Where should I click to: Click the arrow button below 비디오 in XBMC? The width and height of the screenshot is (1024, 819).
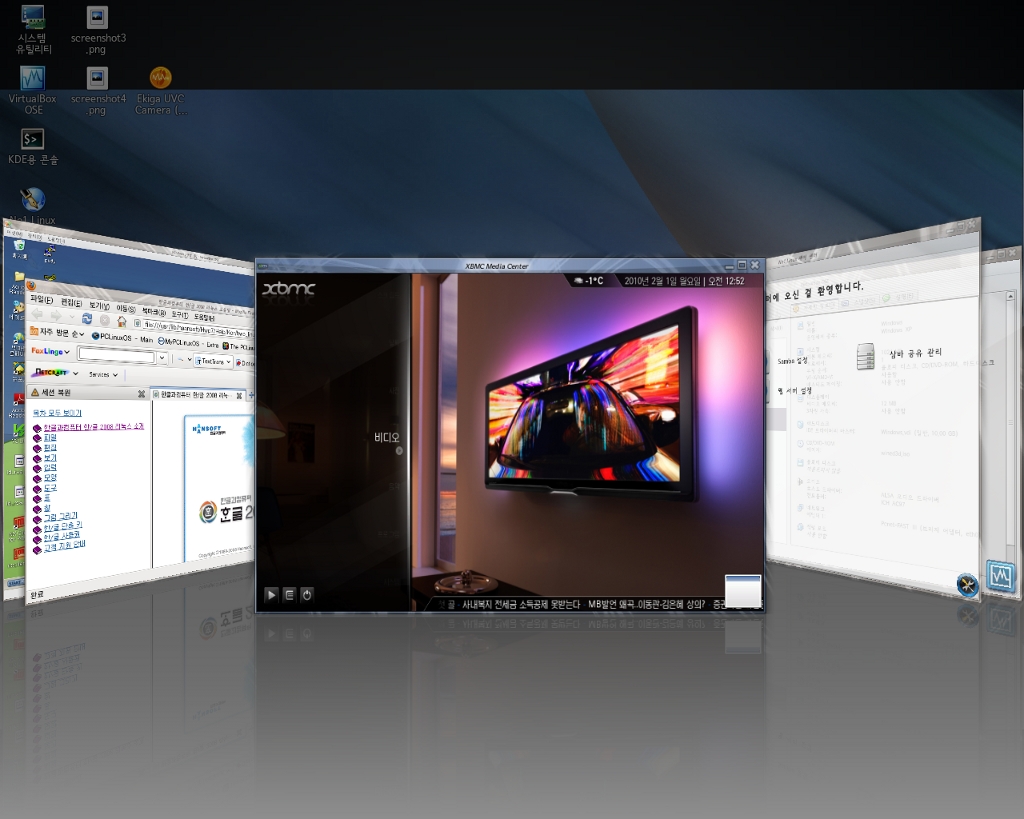pyautogui.click(x=399, y=451)
